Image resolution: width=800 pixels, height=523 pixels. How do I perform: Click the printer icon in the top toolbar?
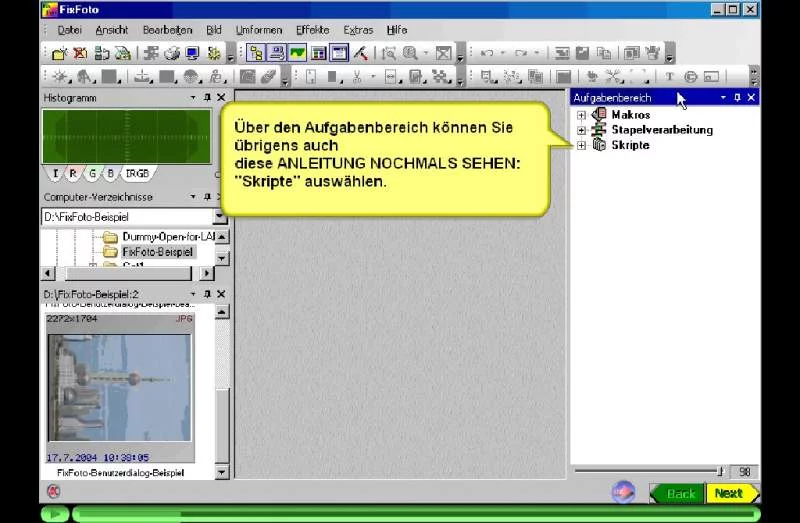point(172,53)
